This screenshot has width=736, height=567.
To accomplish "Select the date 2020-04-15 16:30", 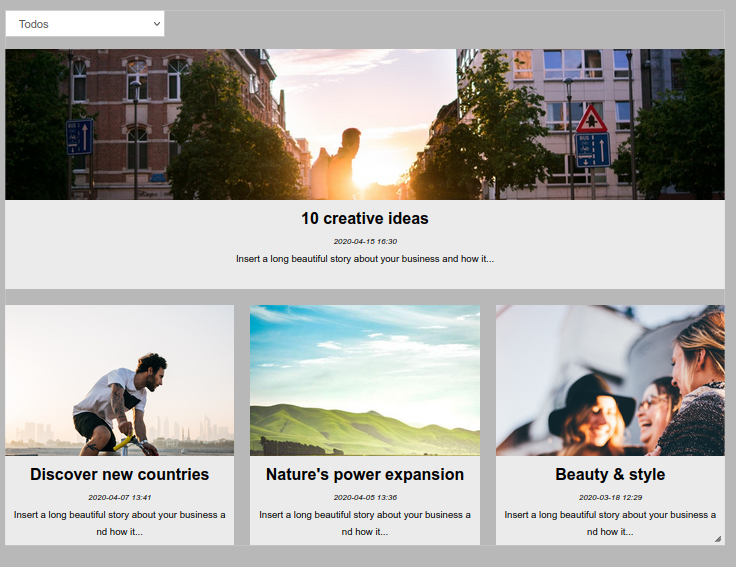I will click(365, 241).
